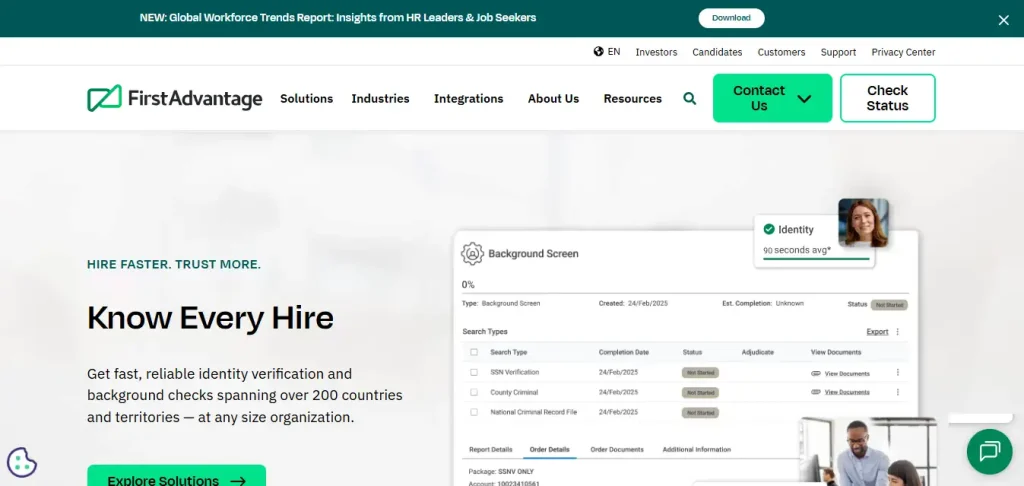The image size is (1024, 486).
Task: Open the site search magnifier icon
Action: 690,99
